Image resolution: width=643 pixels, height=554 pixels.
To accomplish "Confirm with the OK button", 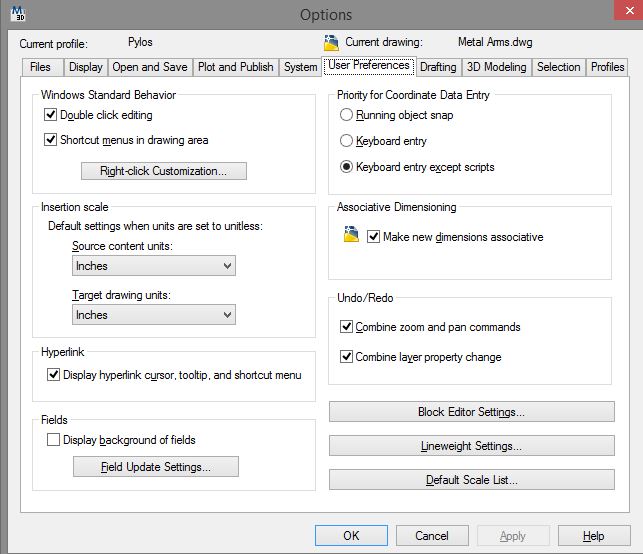I will coord(351,536).
